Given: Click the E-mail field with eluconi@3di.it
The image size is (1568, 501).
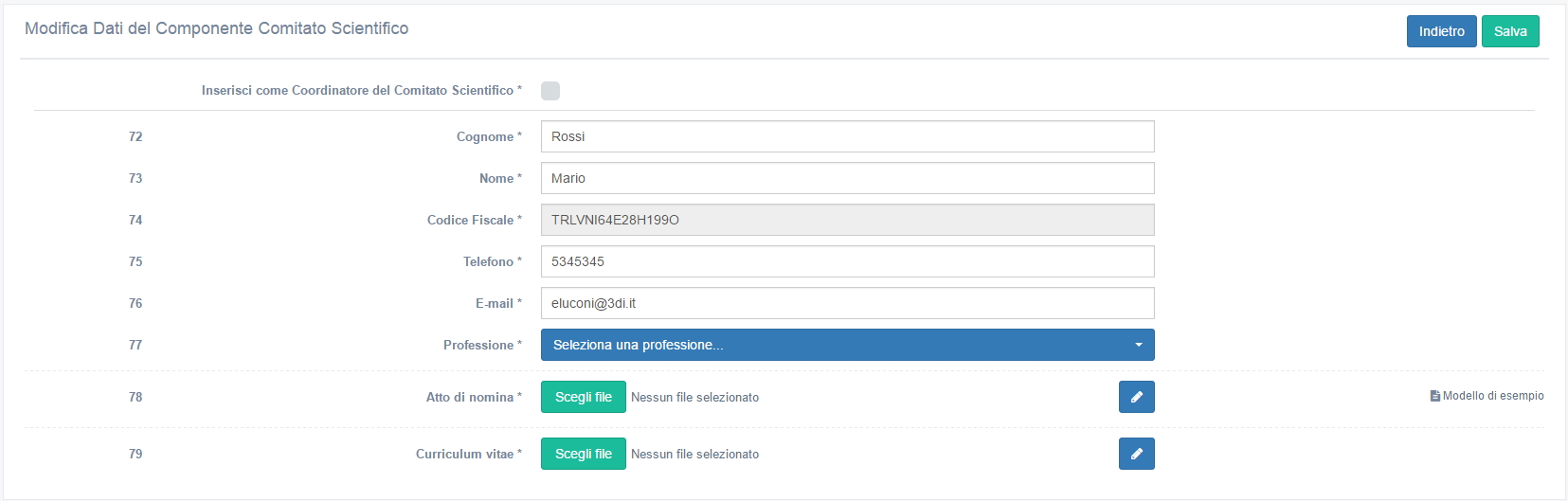Looking at the screenshot, I should pos(847,303).
